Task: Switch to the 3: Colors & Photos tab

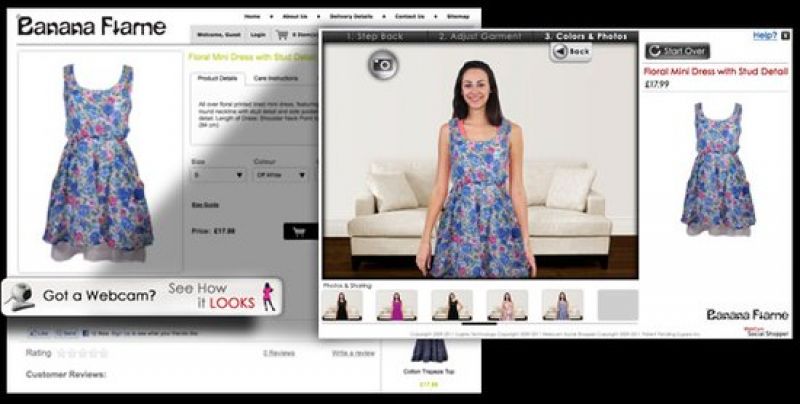Action: (x=585, y=37)
